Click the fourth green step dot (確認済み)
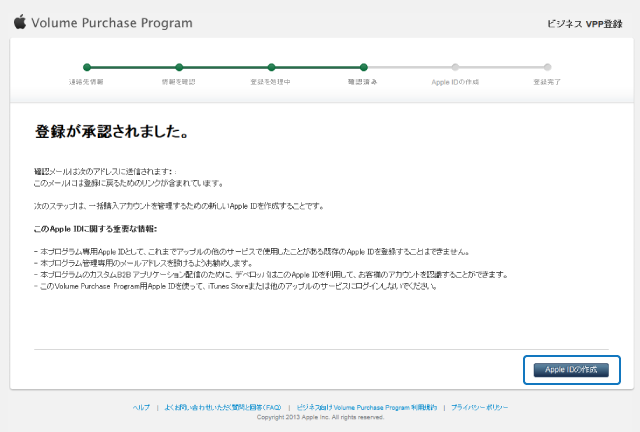640x432 pixels. (363, 67)
